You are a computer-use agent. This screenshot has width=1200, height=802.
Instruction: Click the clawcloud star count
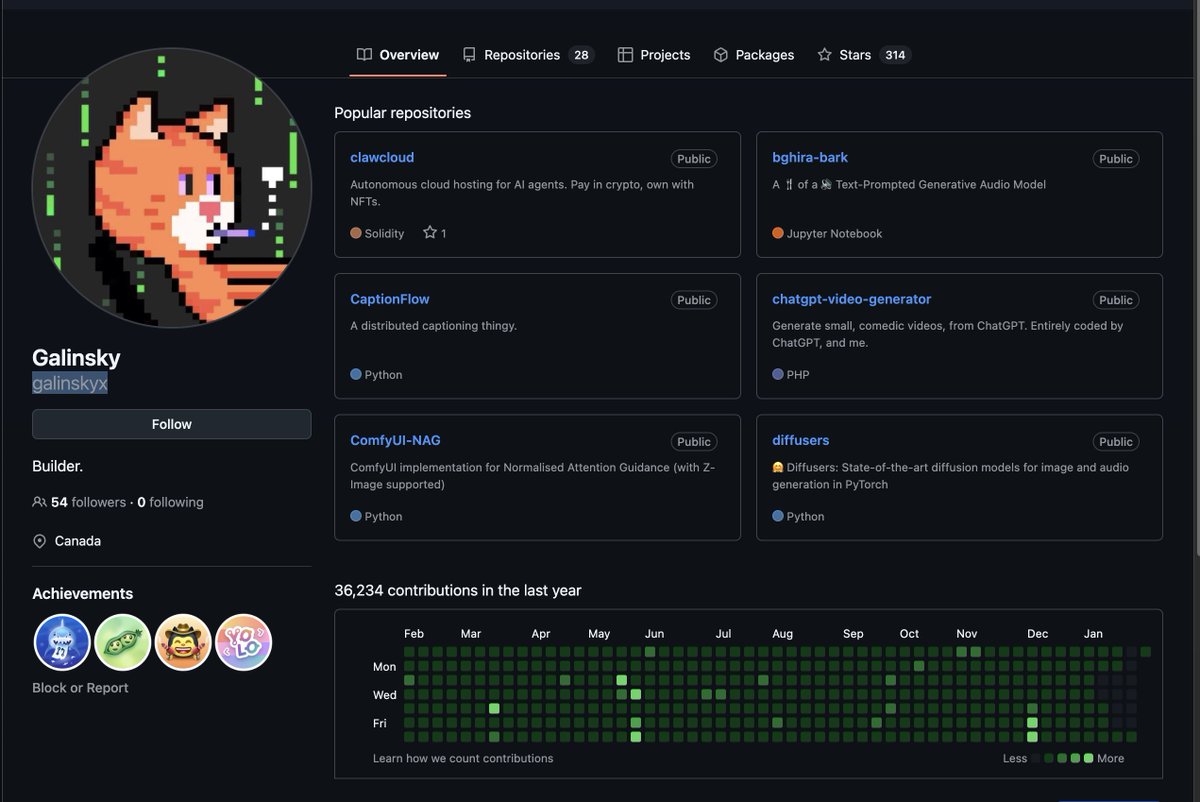[x=435, y=233]
